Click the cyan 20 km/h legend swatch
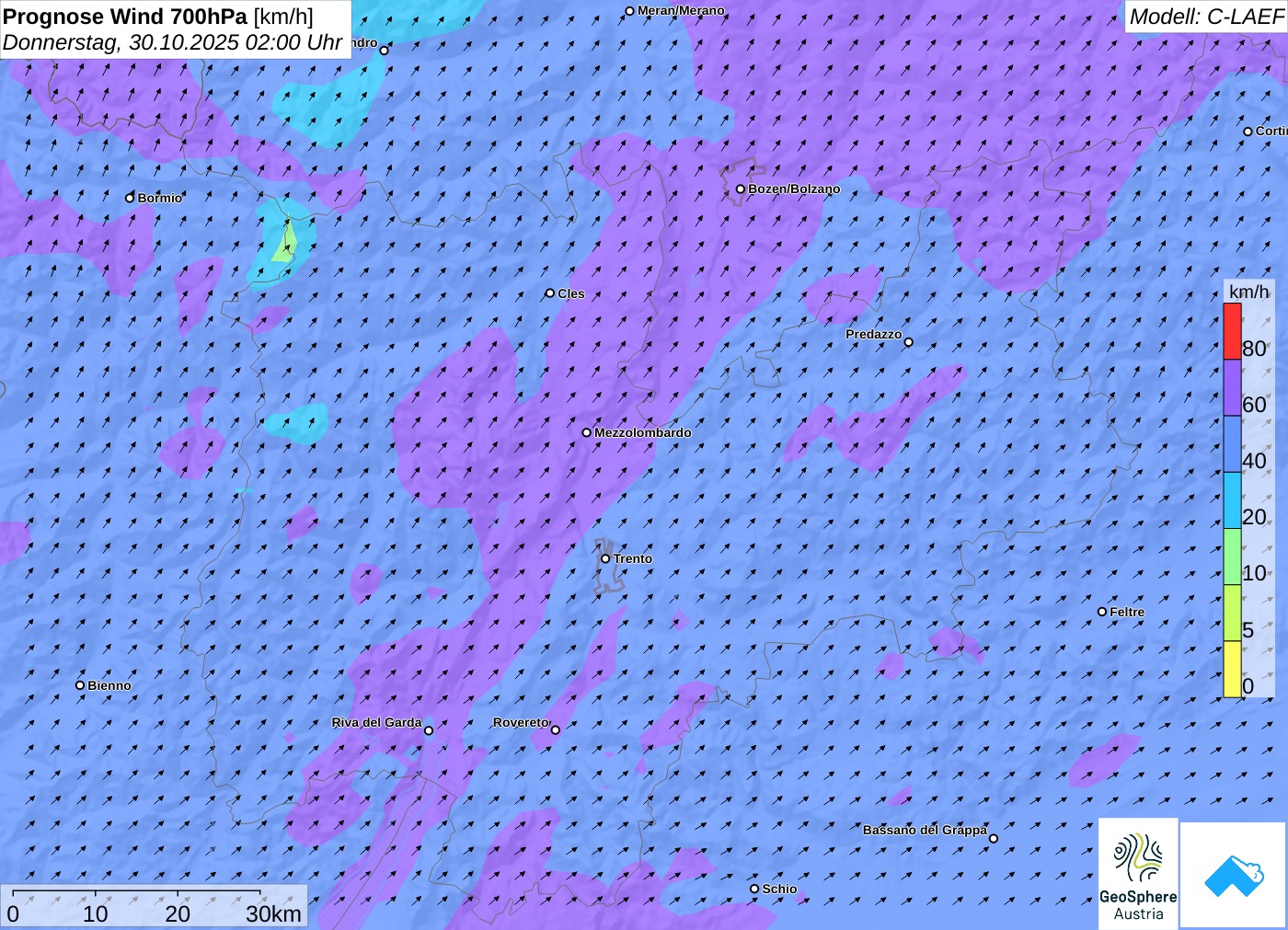This screenshot has height=930, width=1288. tap(1232, 500)
